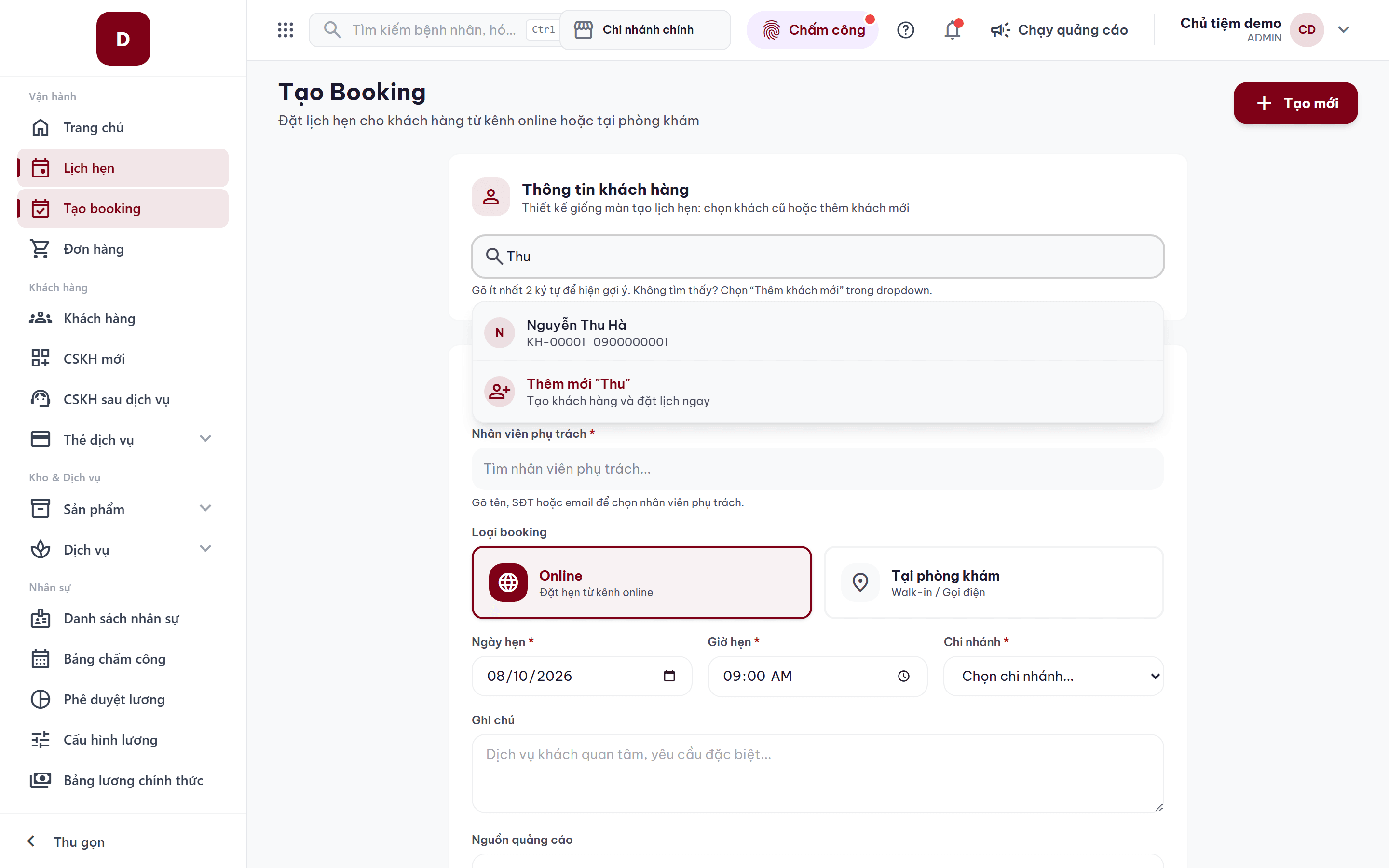This screenshot has width=1389, height=868.
Task: Open Phê duyệt lương
Action: (x=123, y=699)
